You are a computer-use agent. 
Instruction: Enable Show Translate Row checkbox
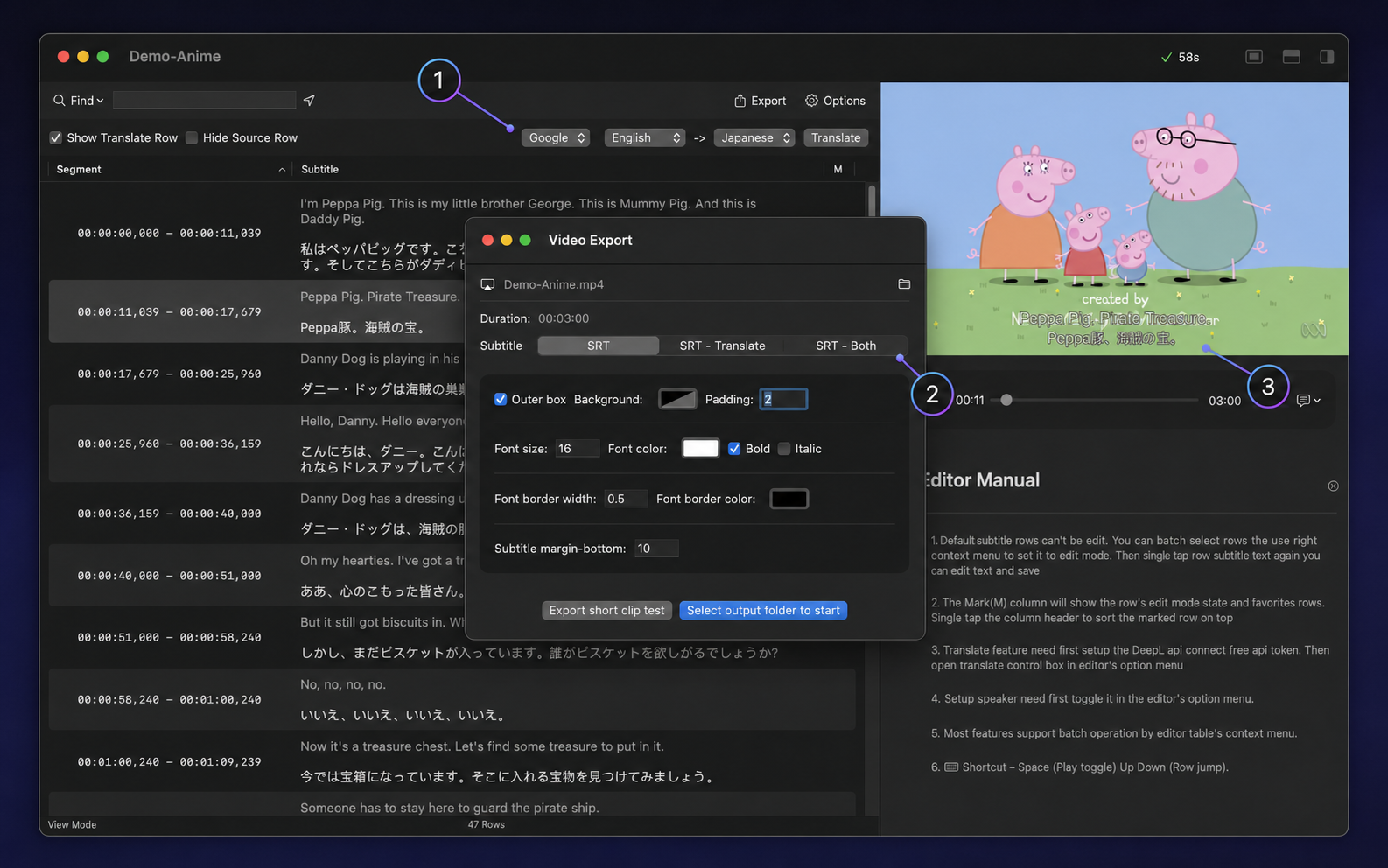pos(56,138)
